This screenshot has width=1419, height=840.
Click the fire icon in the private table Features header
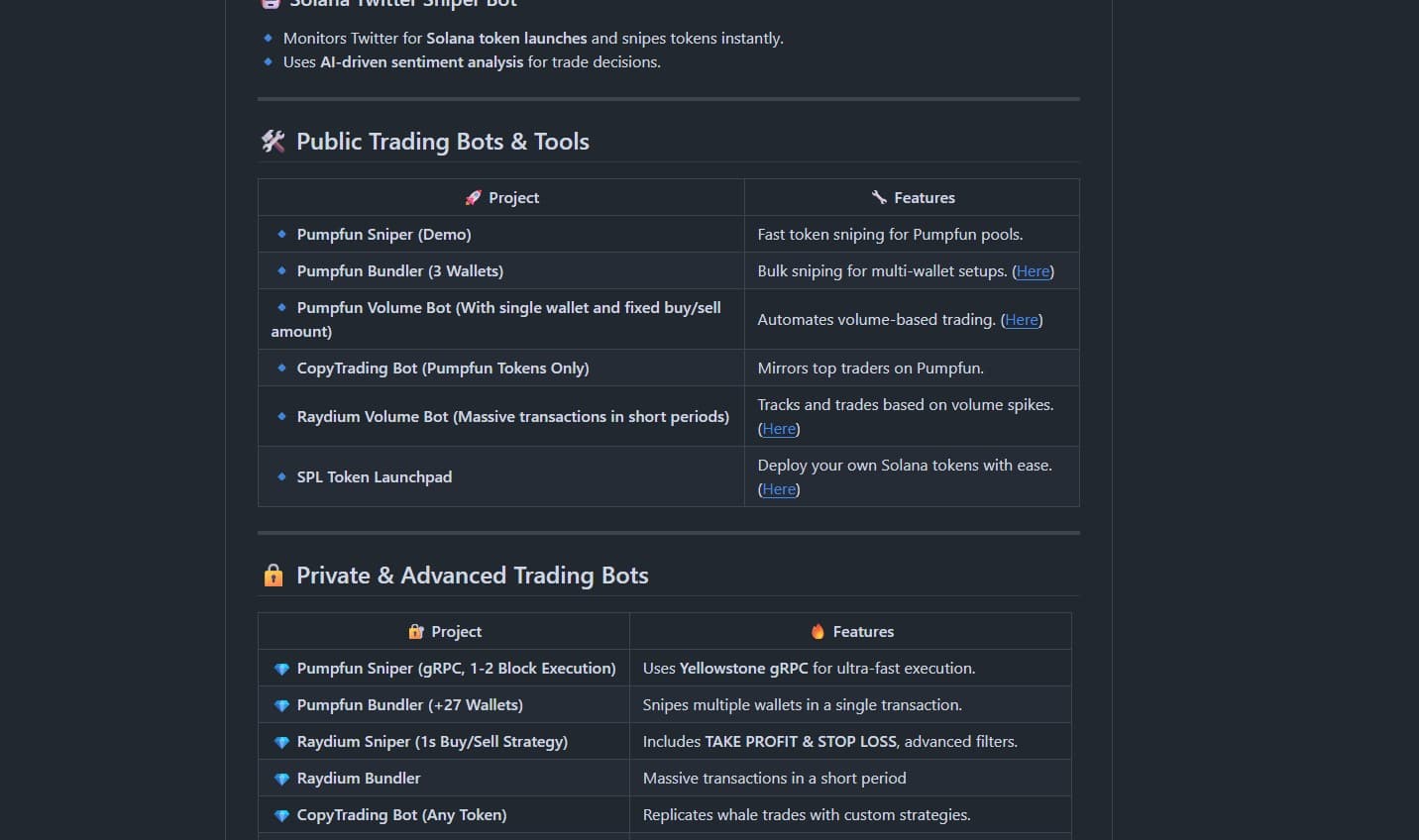(818, 631)
